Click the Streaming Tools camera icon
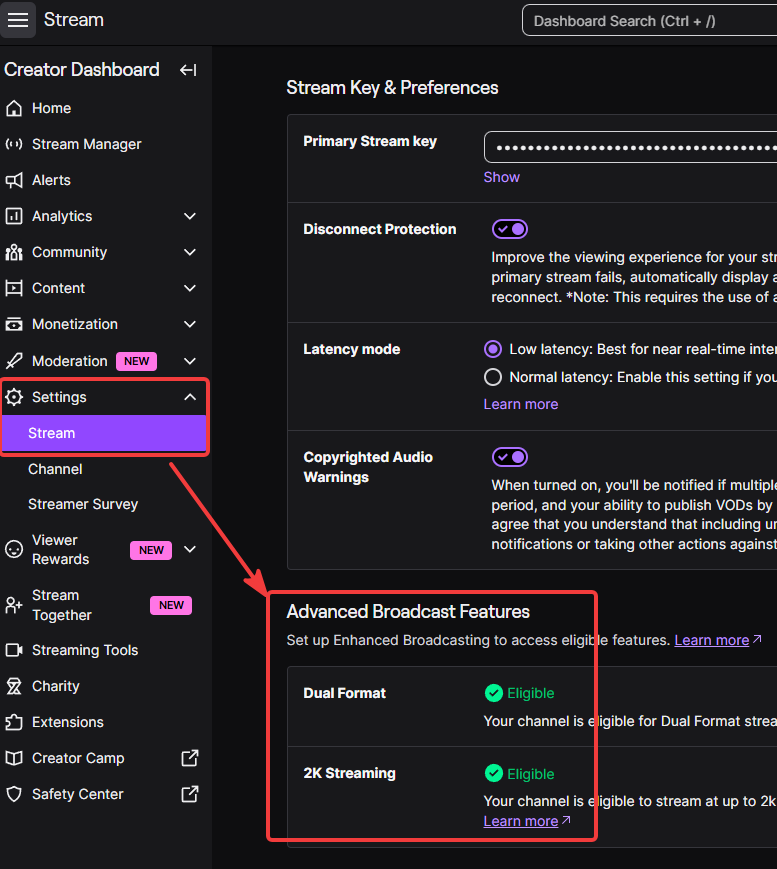The image size is (777, 869). 14,650
